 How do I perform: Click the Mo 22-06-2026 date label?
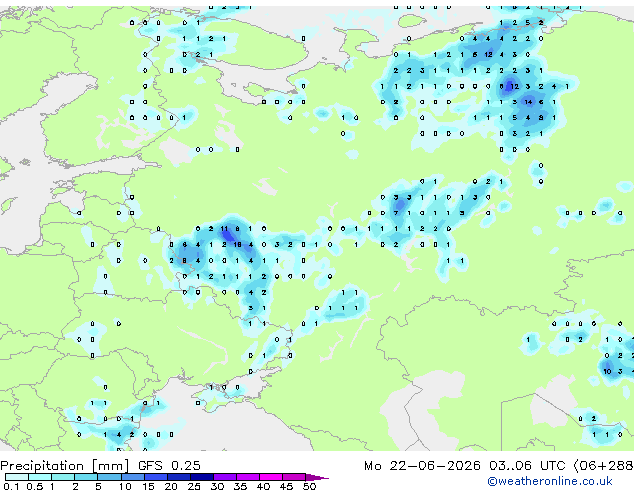pyautogui.click(x=422, y=466)
